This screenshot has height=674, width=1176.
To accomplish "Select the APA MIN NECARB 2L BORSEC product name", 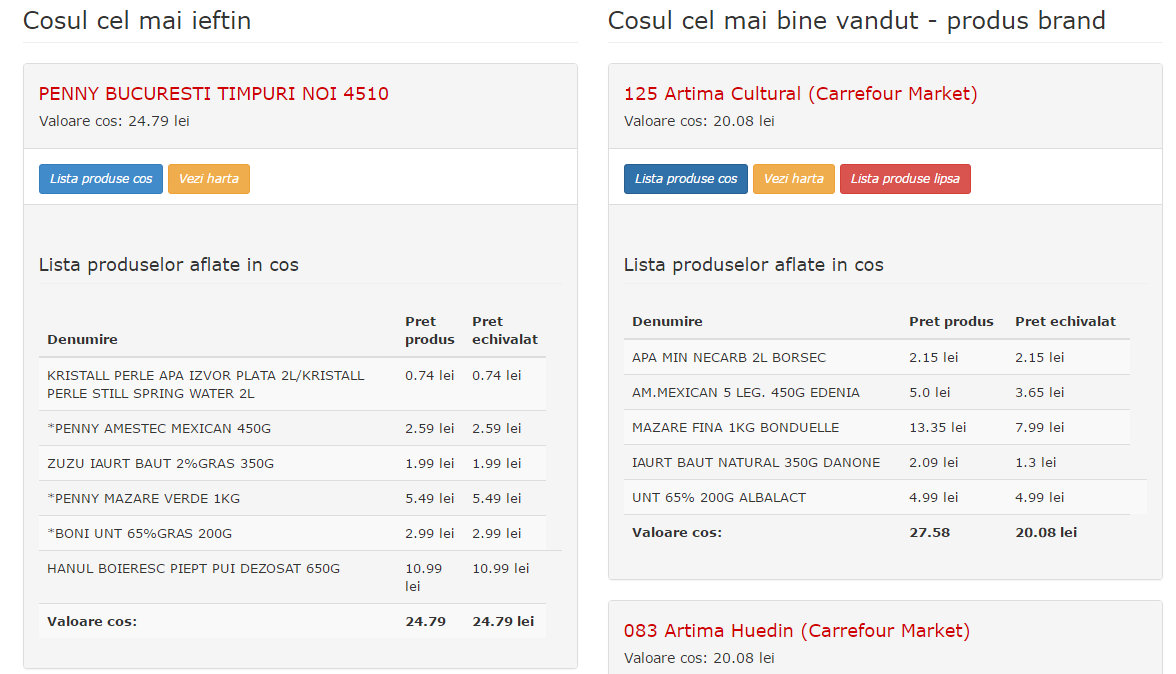I will [729, 358].
